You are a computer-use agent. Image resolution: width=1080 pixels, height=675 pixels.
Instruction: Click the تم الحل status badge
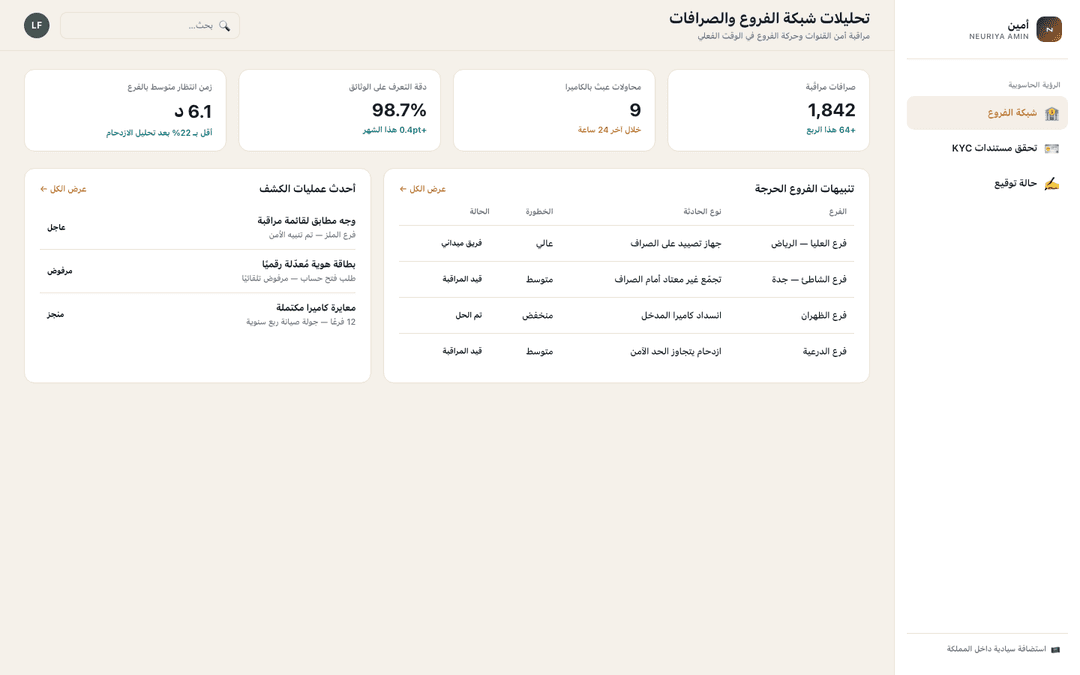[x=468, y=315]
